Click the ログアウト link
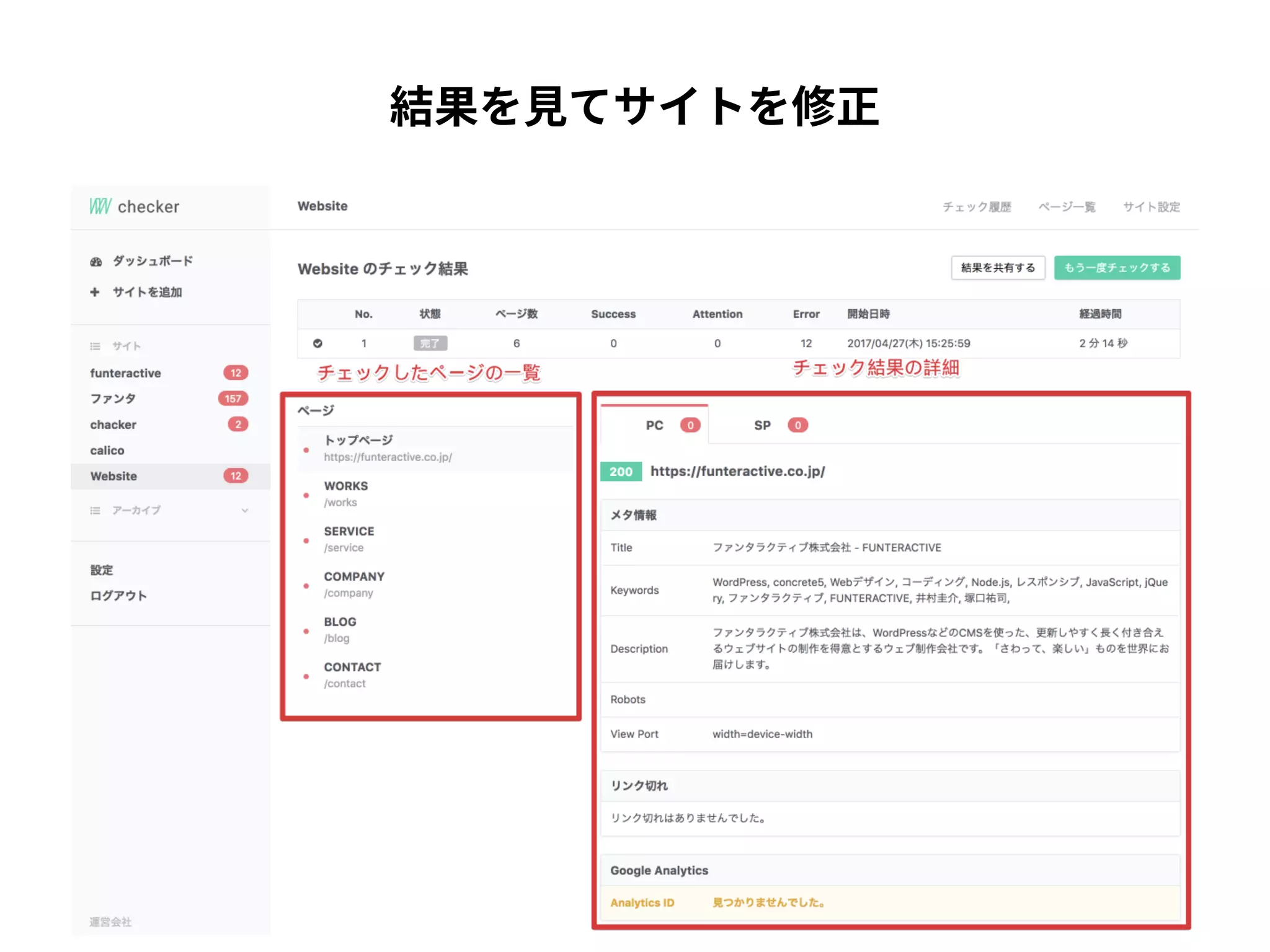Image resolution: width=1270 pixels, height=952 pixels. (118, 596)
